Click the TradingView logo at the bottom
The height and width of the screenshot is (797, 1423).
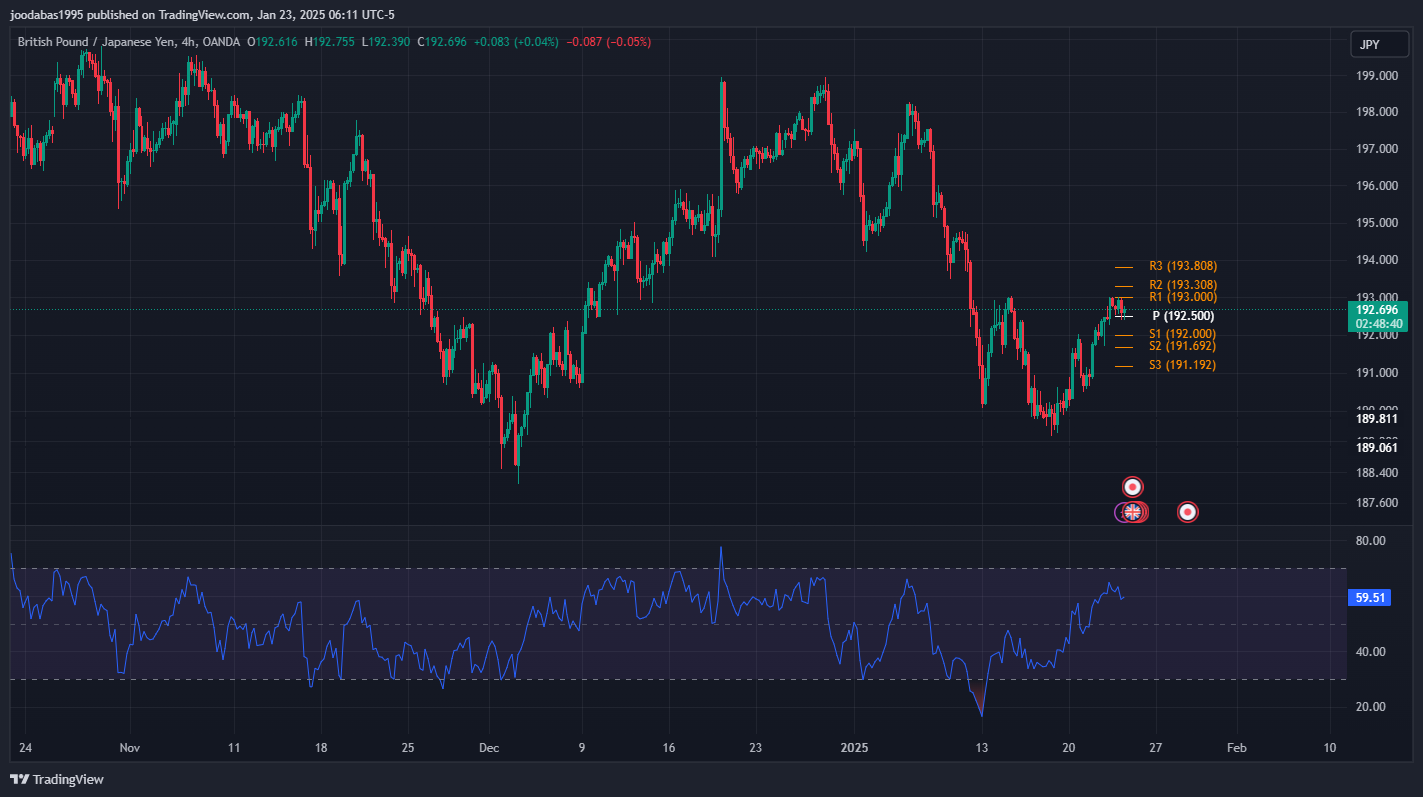[57, 779]
